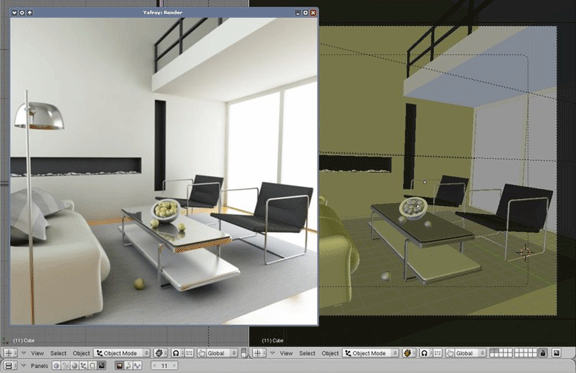Click the render preview icon in right viewport header
Screen dimensions: 576x373
click(x=557, y=353)
